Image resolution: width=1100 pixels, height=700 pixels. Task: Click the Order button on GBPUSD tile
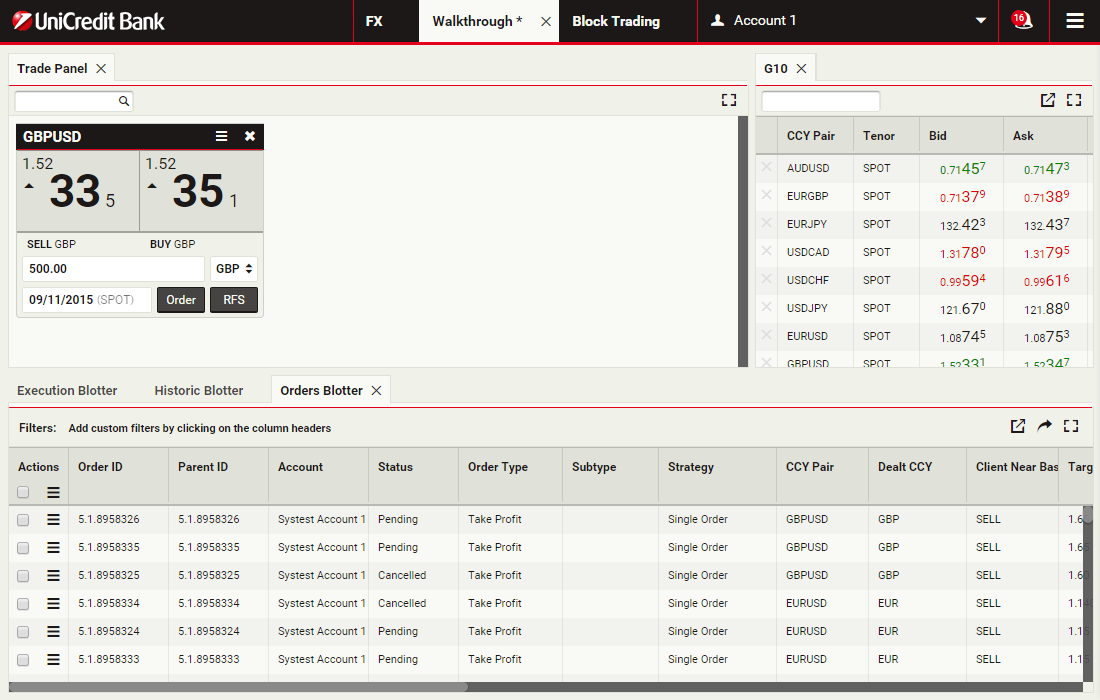pos(181,300)
